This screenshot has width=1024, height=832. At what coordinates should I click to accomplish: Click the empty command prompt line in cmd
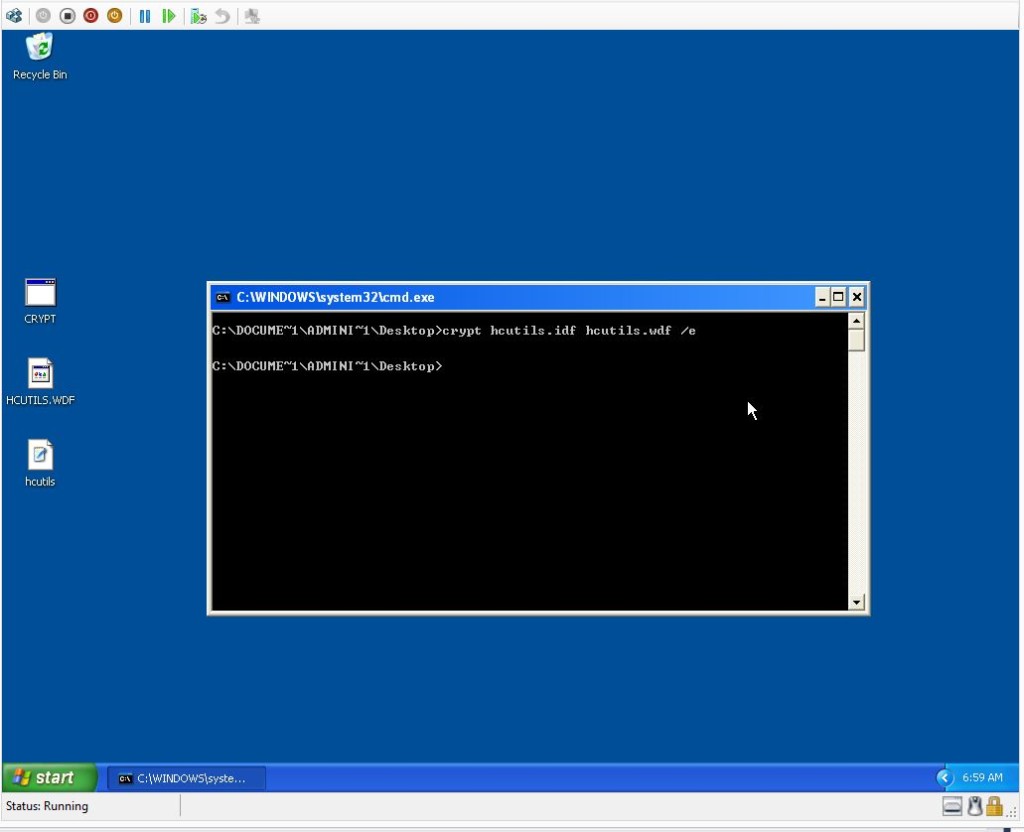tap(327, 366)
